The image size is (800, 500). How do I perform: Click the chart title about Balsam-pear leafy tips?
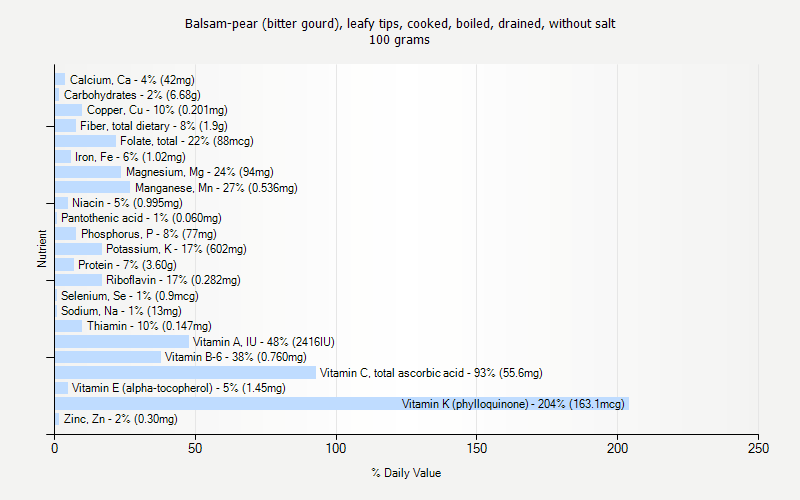pos(400,23)
